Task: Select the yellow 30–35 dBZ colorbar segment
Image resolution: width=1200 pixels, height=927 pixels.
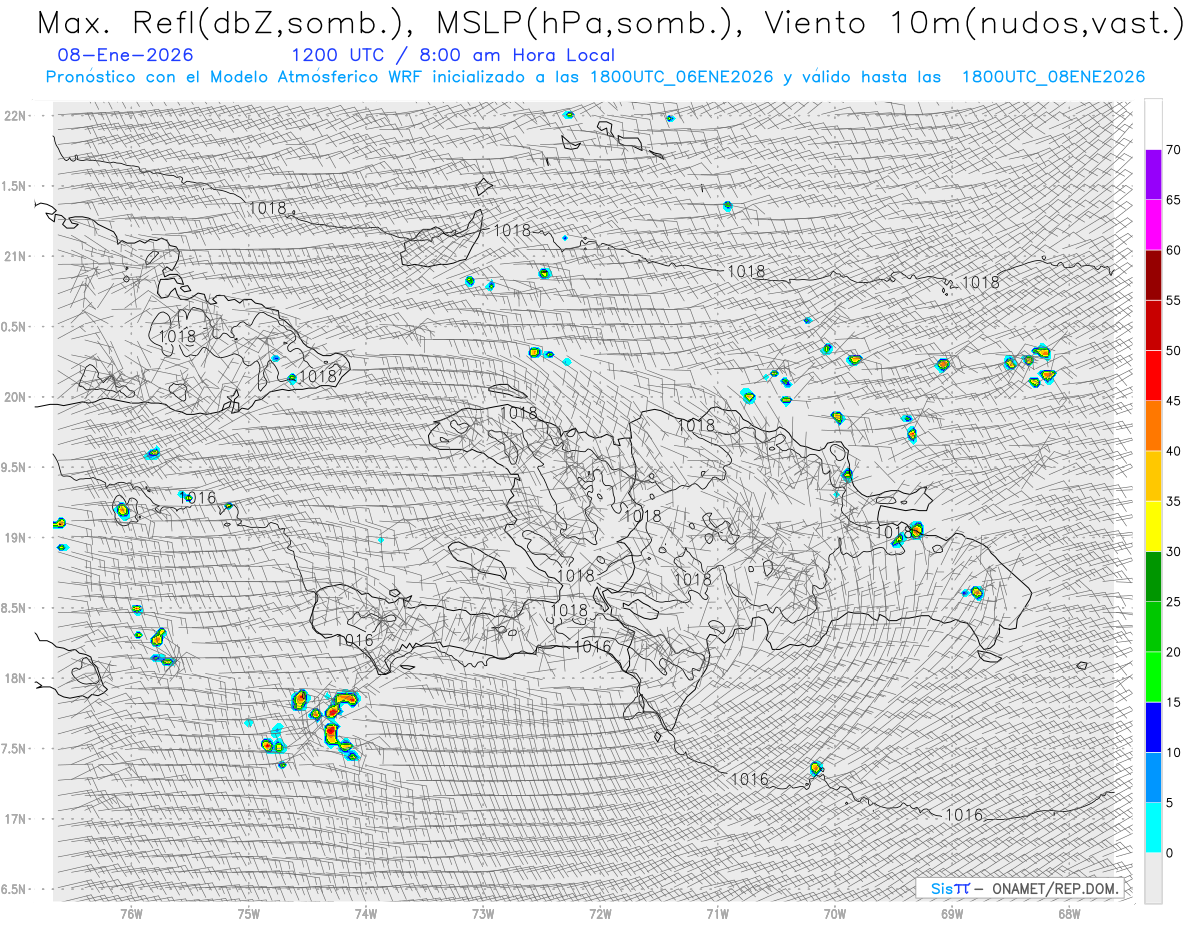Action: point(1153,526)
